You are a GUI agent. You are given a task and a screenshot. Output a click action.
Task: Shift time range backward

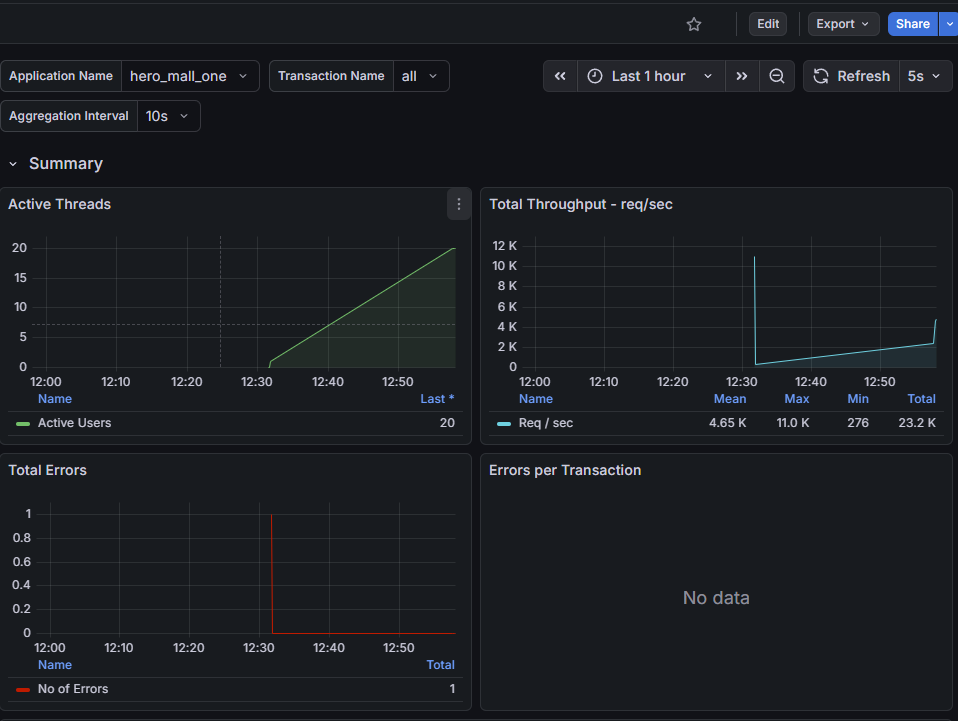pyautogui.click(x=560, y=76)
